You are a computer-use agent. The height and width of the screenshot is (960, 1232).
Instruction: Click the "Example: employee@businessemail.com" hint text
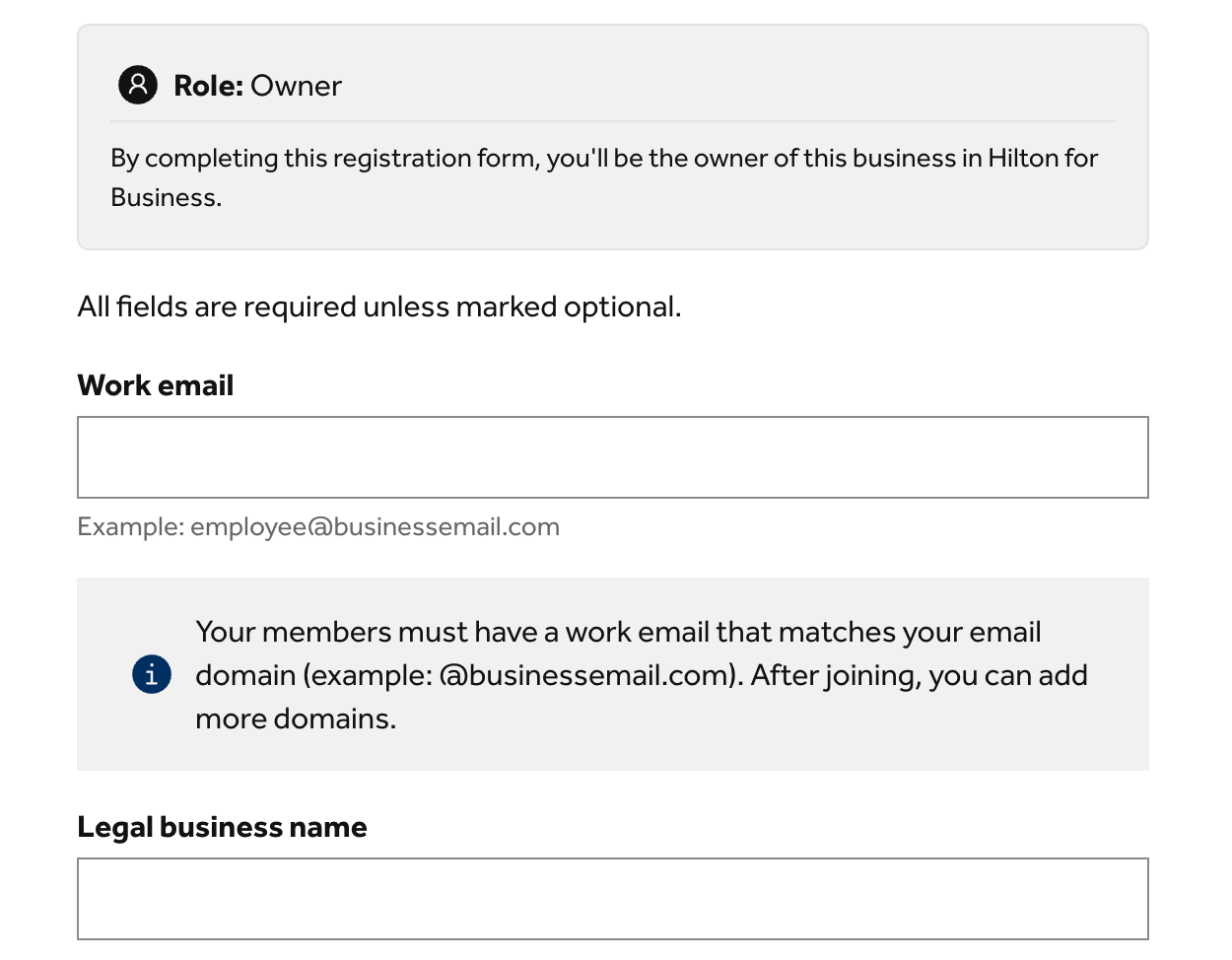point(318,527)
